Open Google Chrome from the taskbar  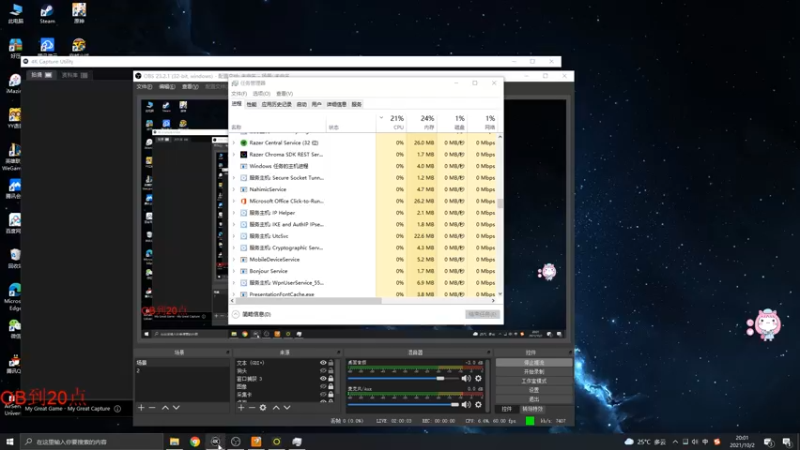(195, 441)
